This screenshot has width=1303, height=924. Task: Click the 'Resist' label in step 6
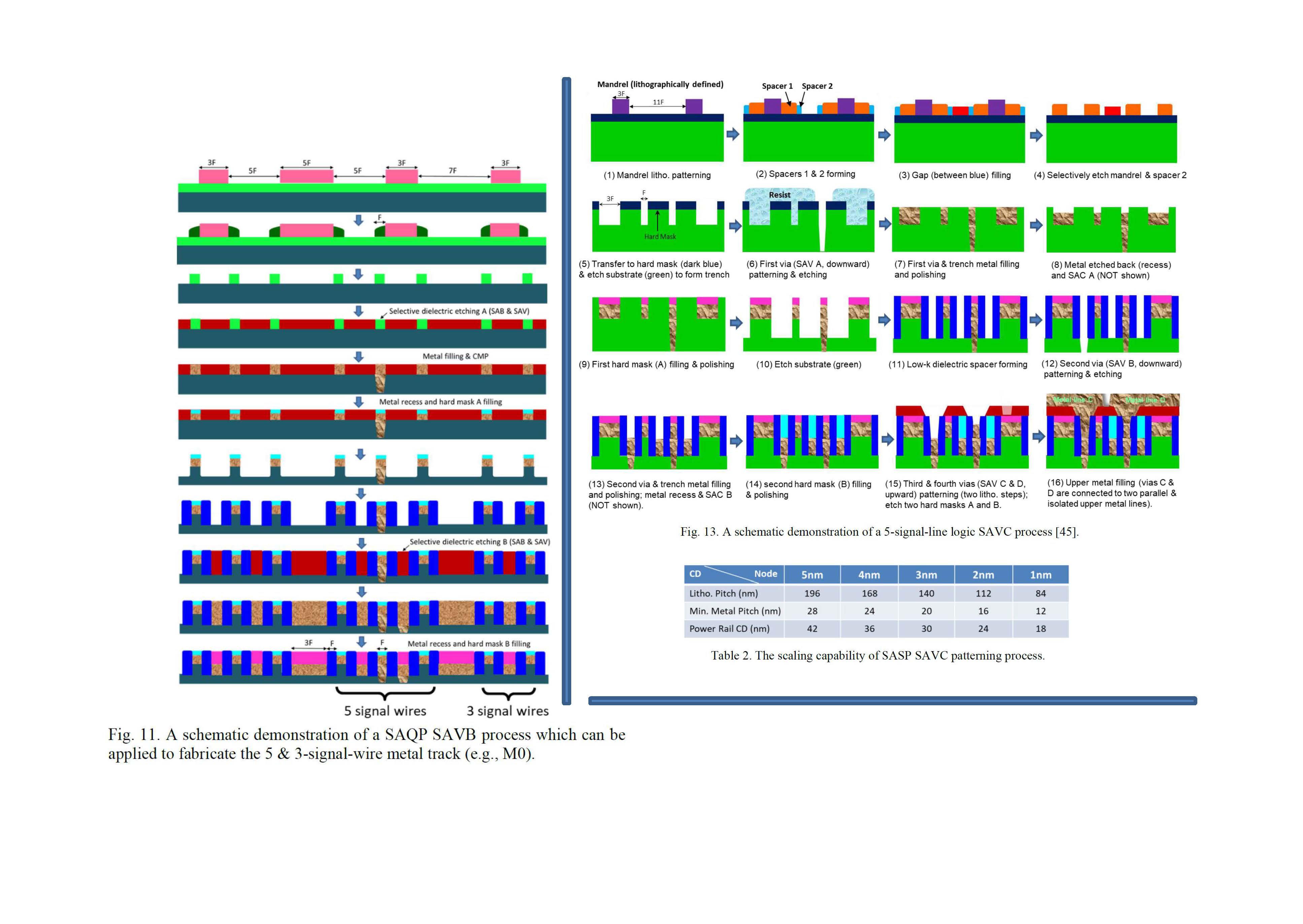tap(780, 194)
